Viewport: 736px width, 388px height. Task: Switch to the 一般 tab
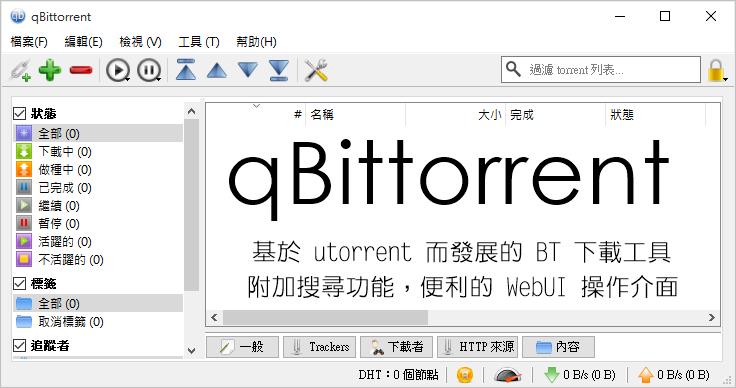[x=242, y=347]
